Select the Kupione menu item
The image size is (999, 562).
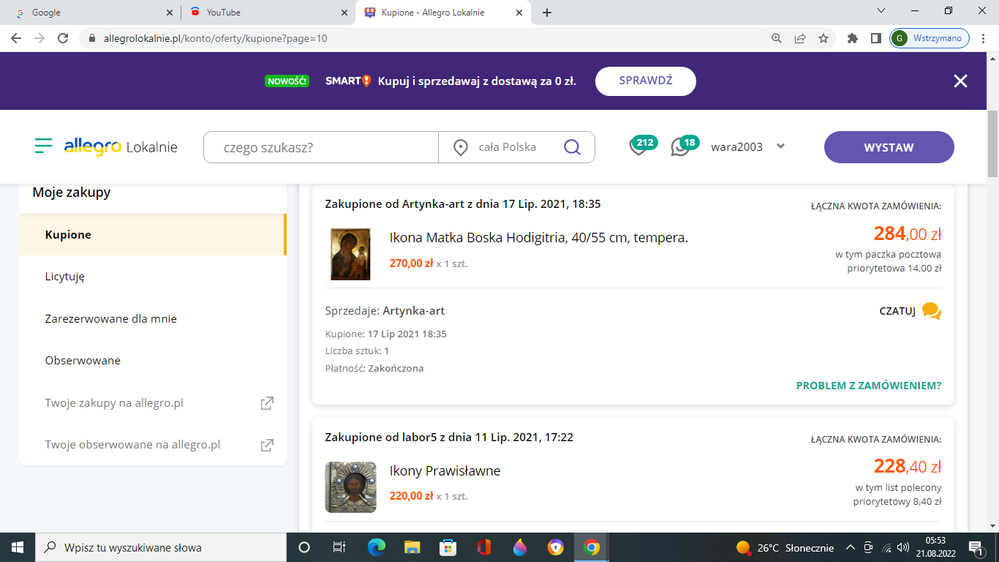pos(152,234)
